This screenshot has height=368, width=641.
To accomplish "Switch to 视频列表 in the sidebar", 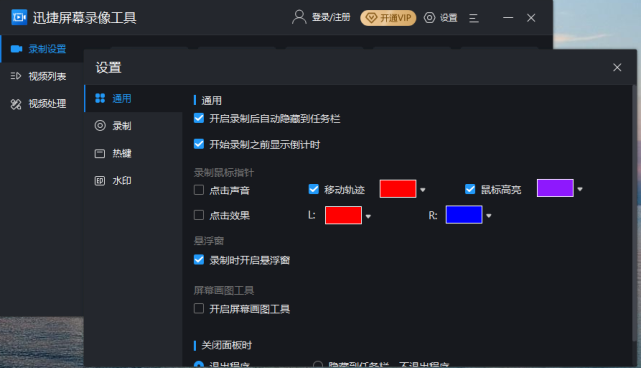I will (x=42, y=76).
